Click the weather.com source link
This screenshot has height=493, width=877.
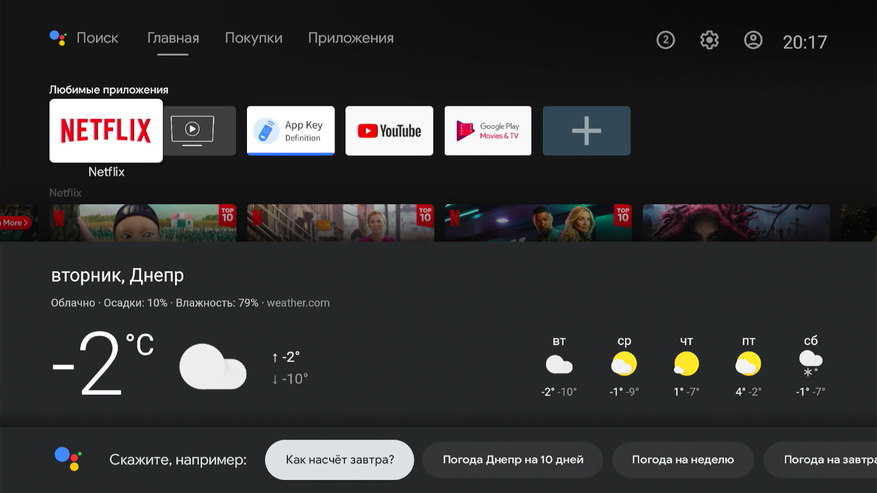(x=298, y=303)
